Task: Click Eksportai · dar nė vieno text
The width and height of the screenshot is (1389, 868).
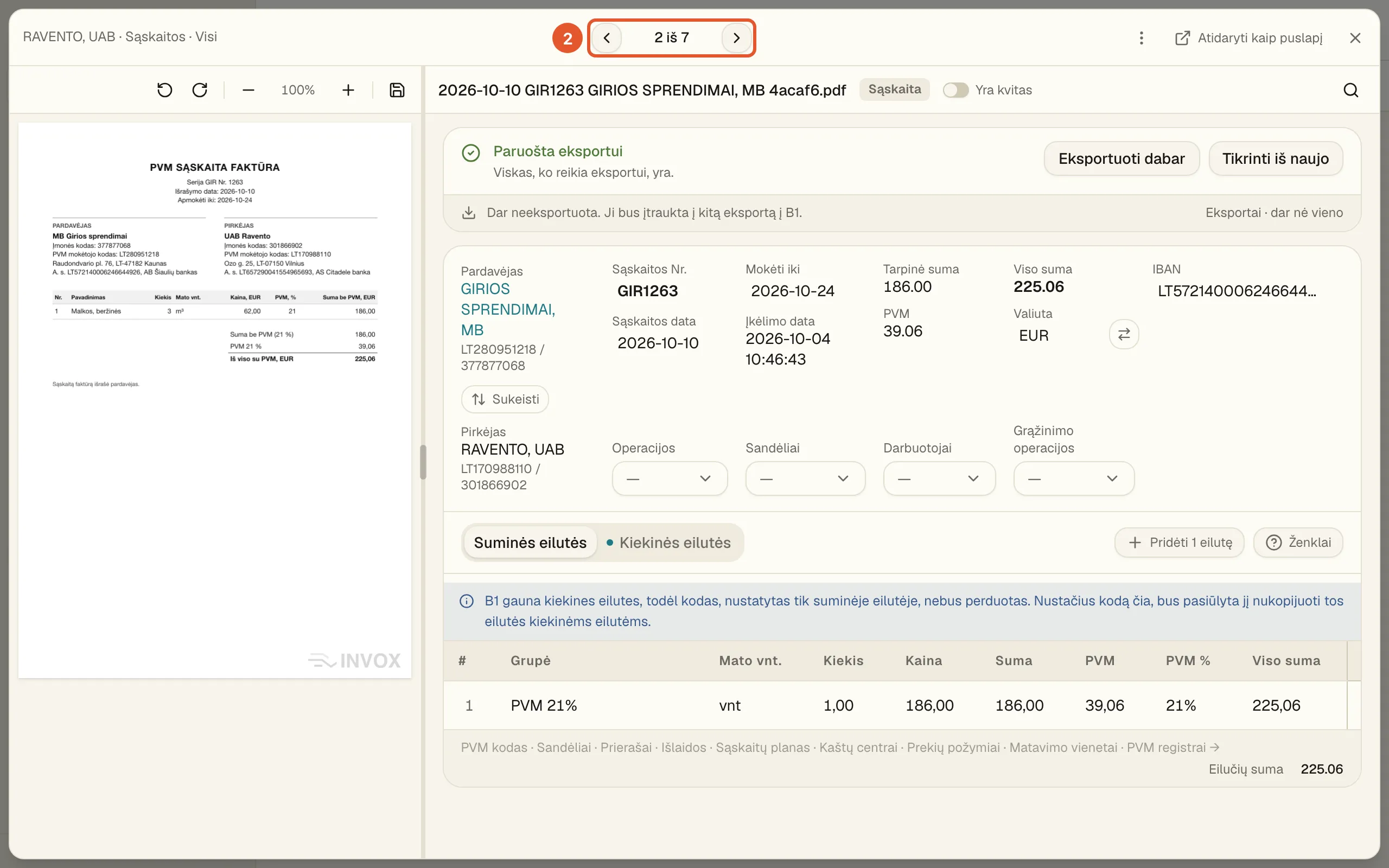Action: point(1273,213)
